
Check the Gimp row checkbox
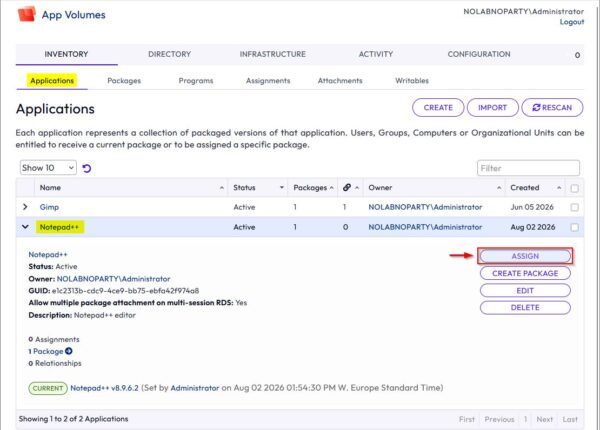tap(574, 207)
